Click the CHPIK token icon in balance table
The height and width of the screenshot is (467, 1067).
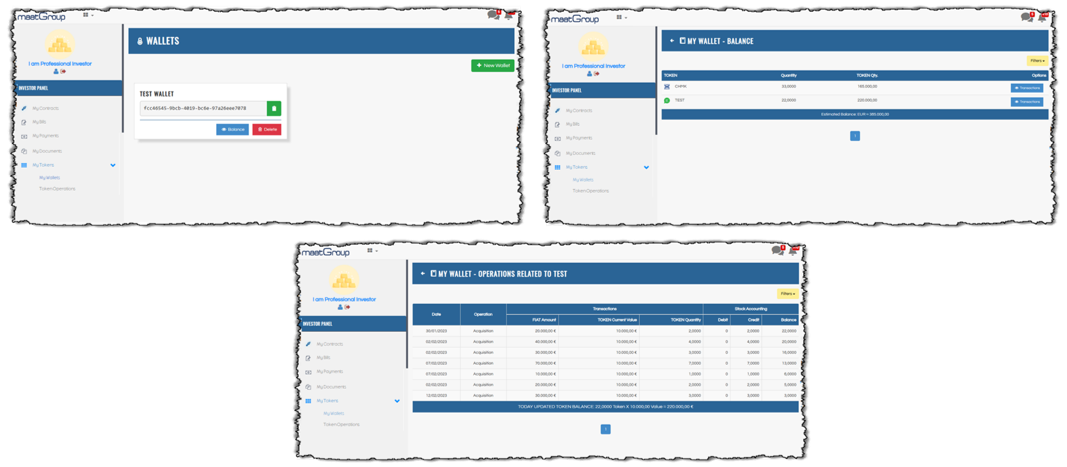(667, 87)
